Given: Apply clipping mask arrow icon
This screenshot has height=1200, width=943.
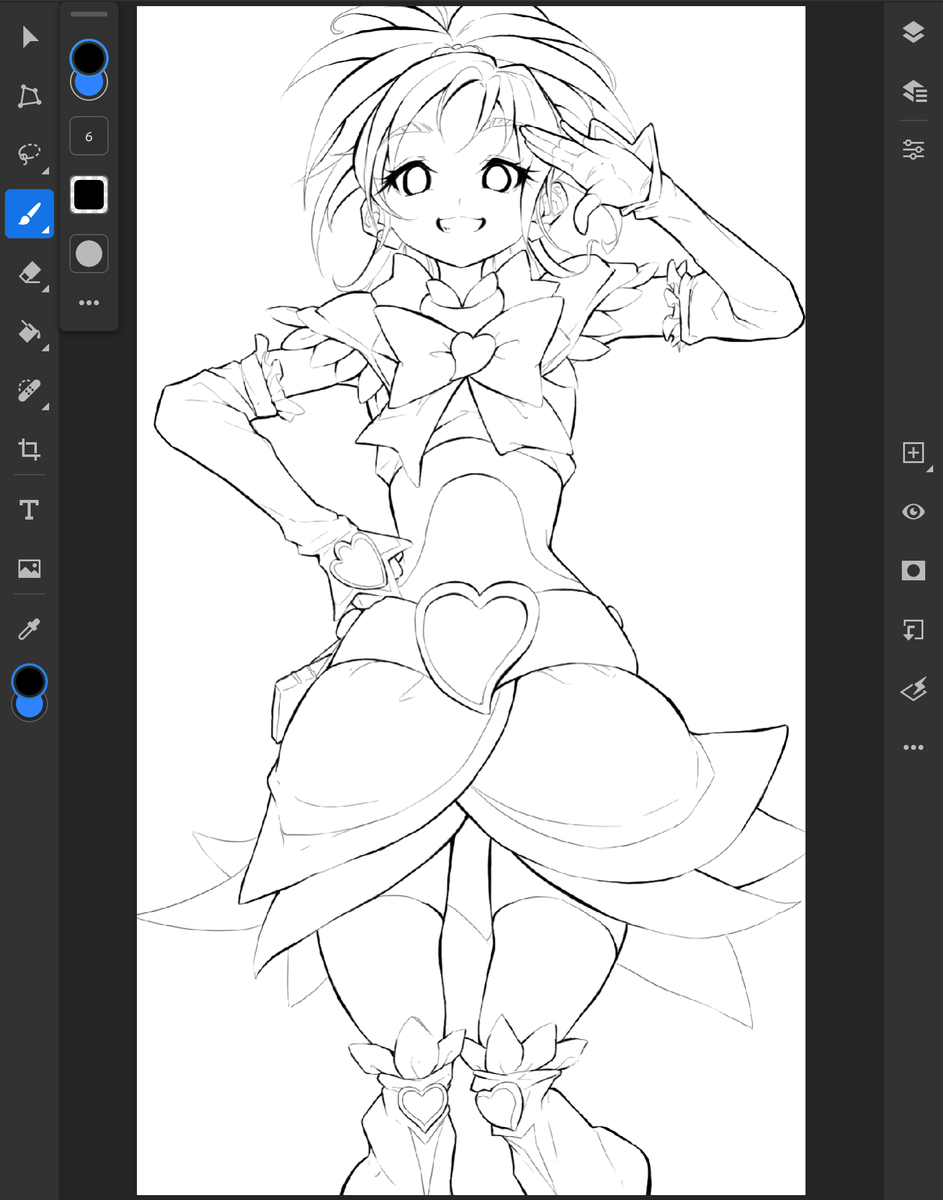Looking at the screenshot, I should tap(913, 629).
